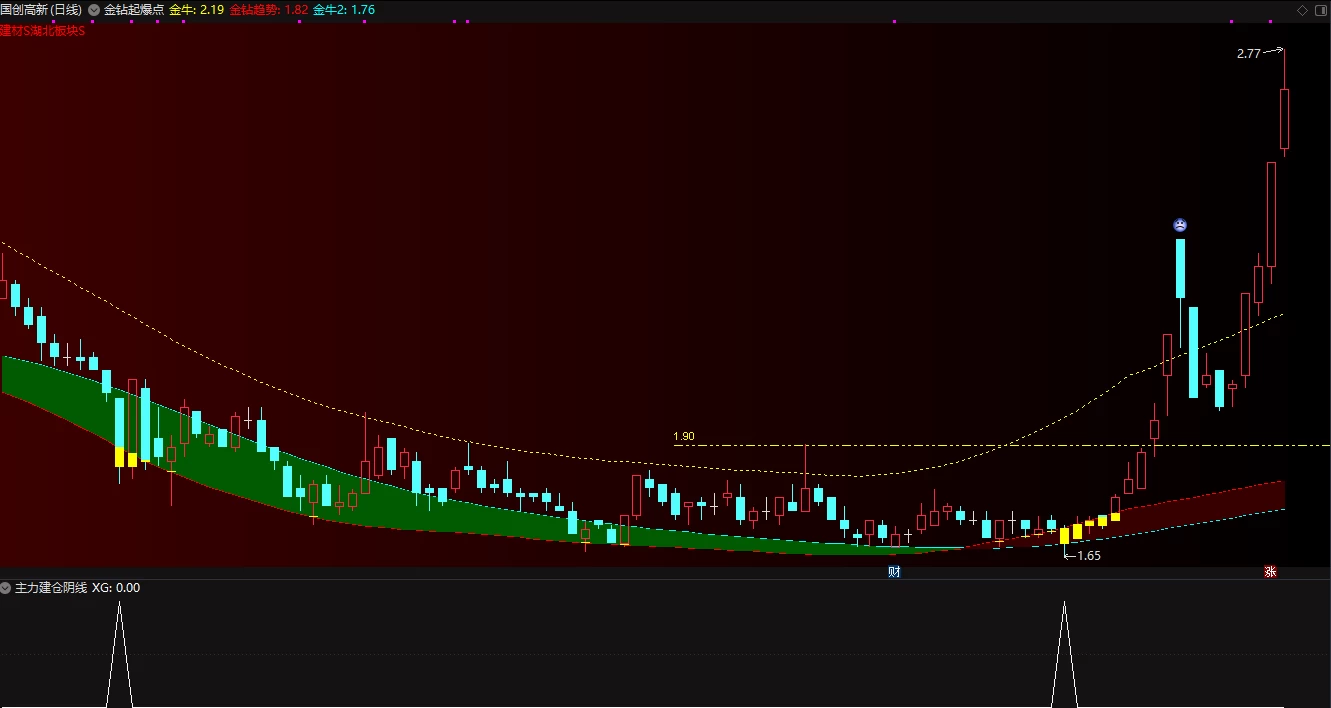The height and width of the screenshot is (708, 1331).
Task: Select the 主力建仓阴线 indicator name
Action: coord(51,588)
